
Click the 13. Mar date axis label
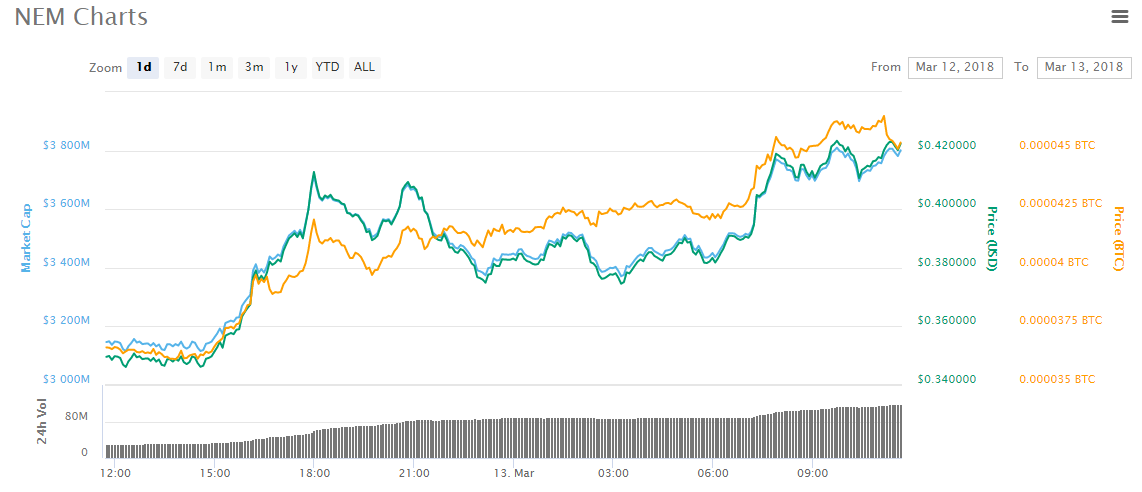point(513,473)
